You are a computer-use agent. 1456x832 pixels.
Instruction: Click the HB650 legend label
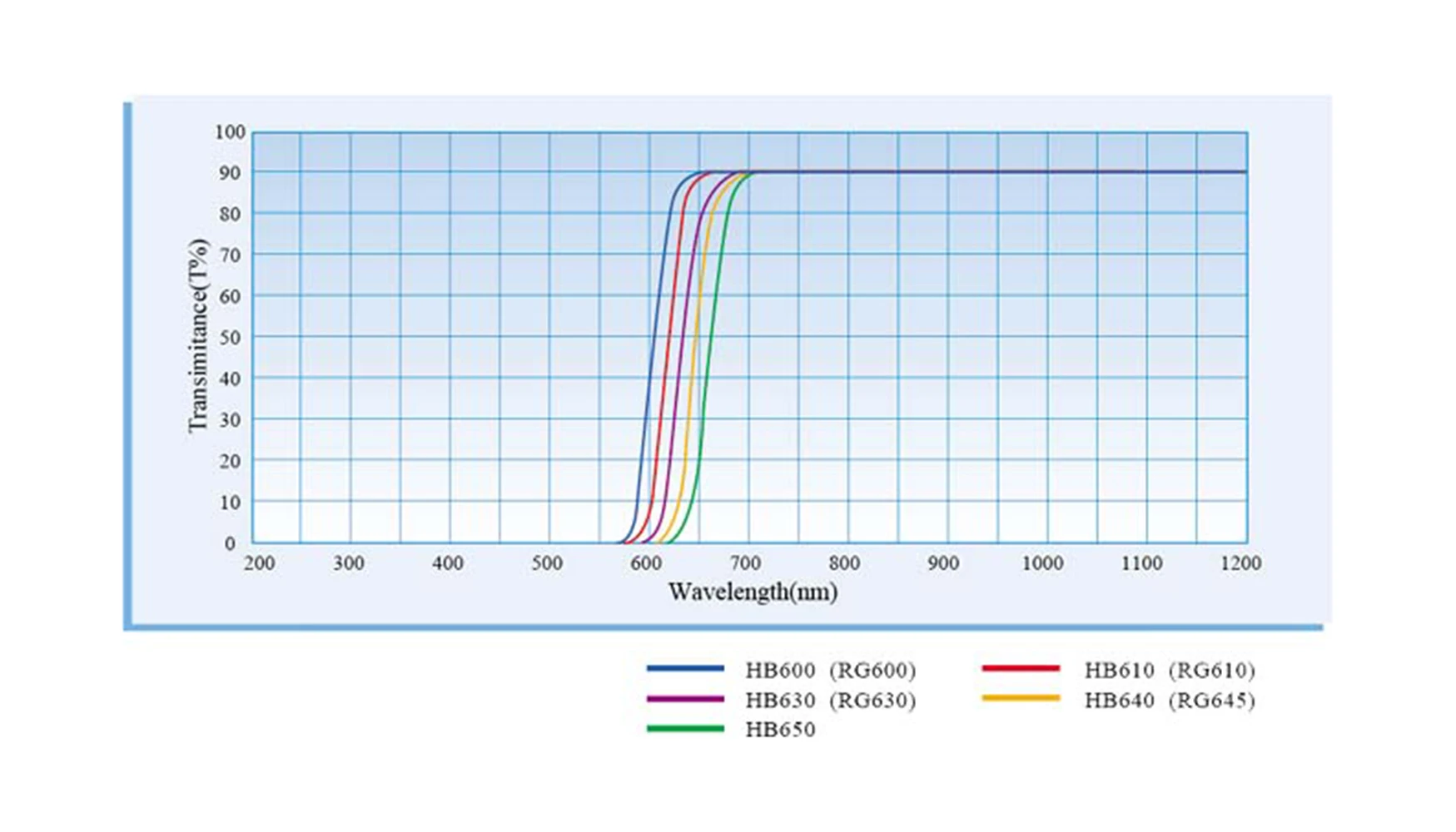pos(780,730)
